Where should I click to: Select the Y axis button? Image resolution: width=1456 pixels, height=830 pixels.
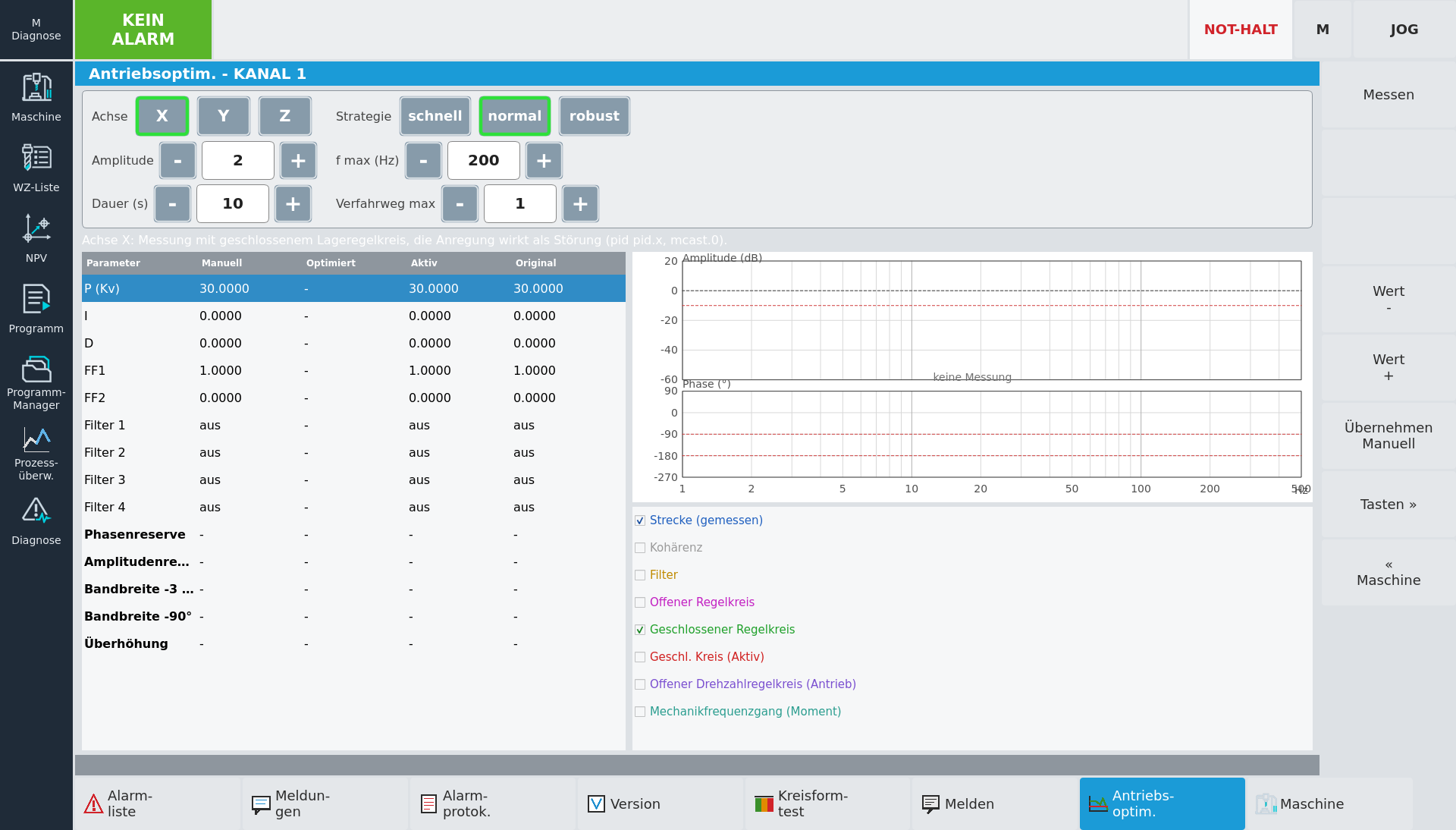click(x=224, y=116)
